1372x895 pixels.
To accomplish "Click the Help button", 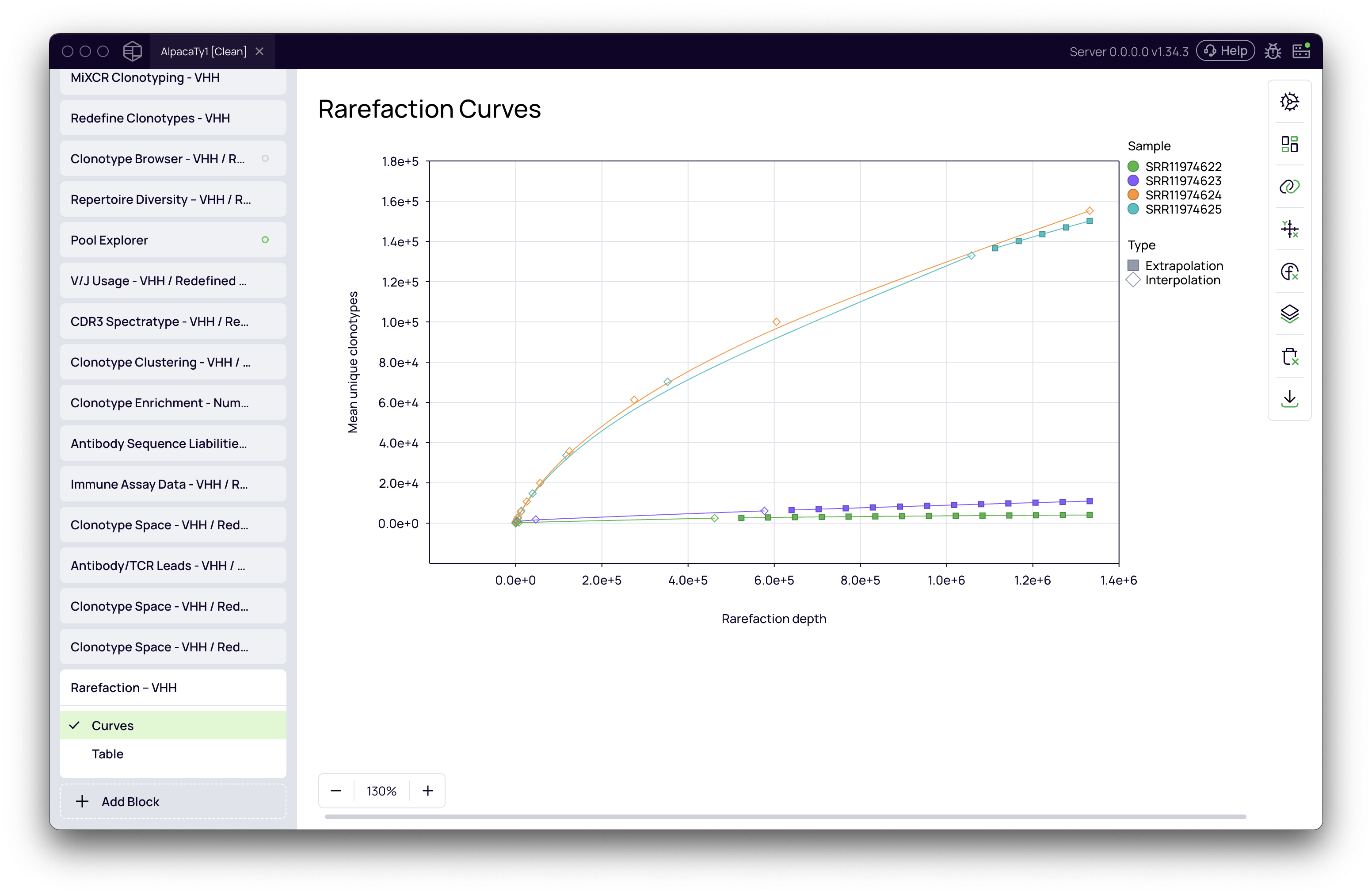I will pos(1225,51).
